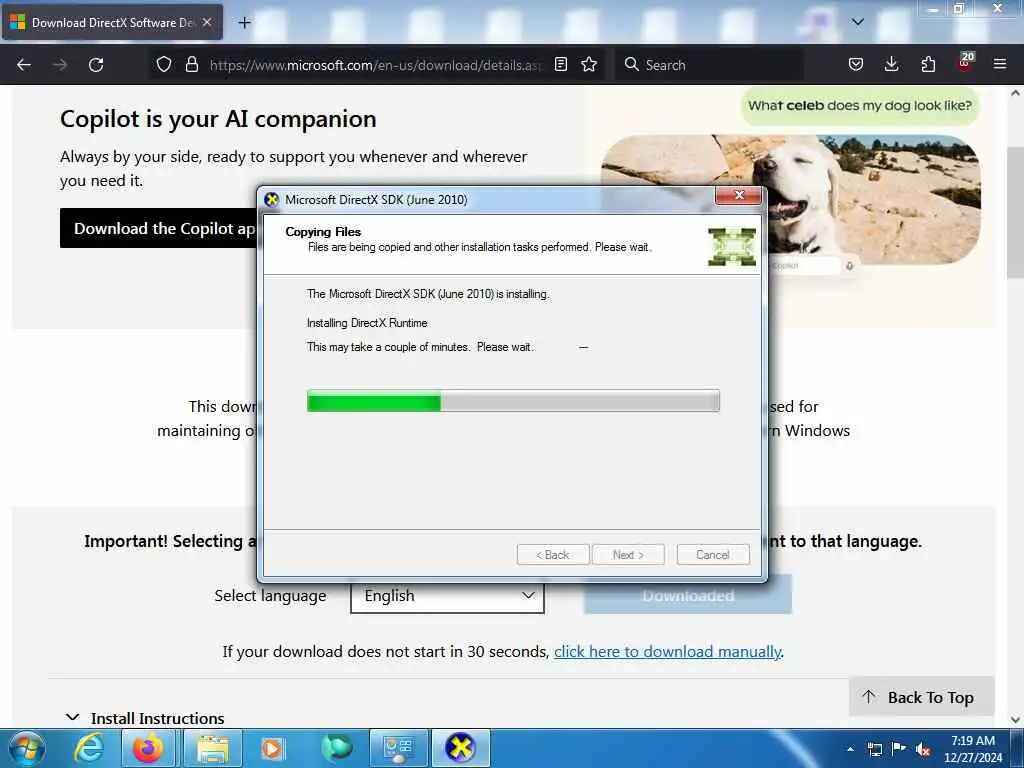Viewport: 1024px width, 768px height.
Task: Open the Firefox downloads panel
Action: coord(891,65)
